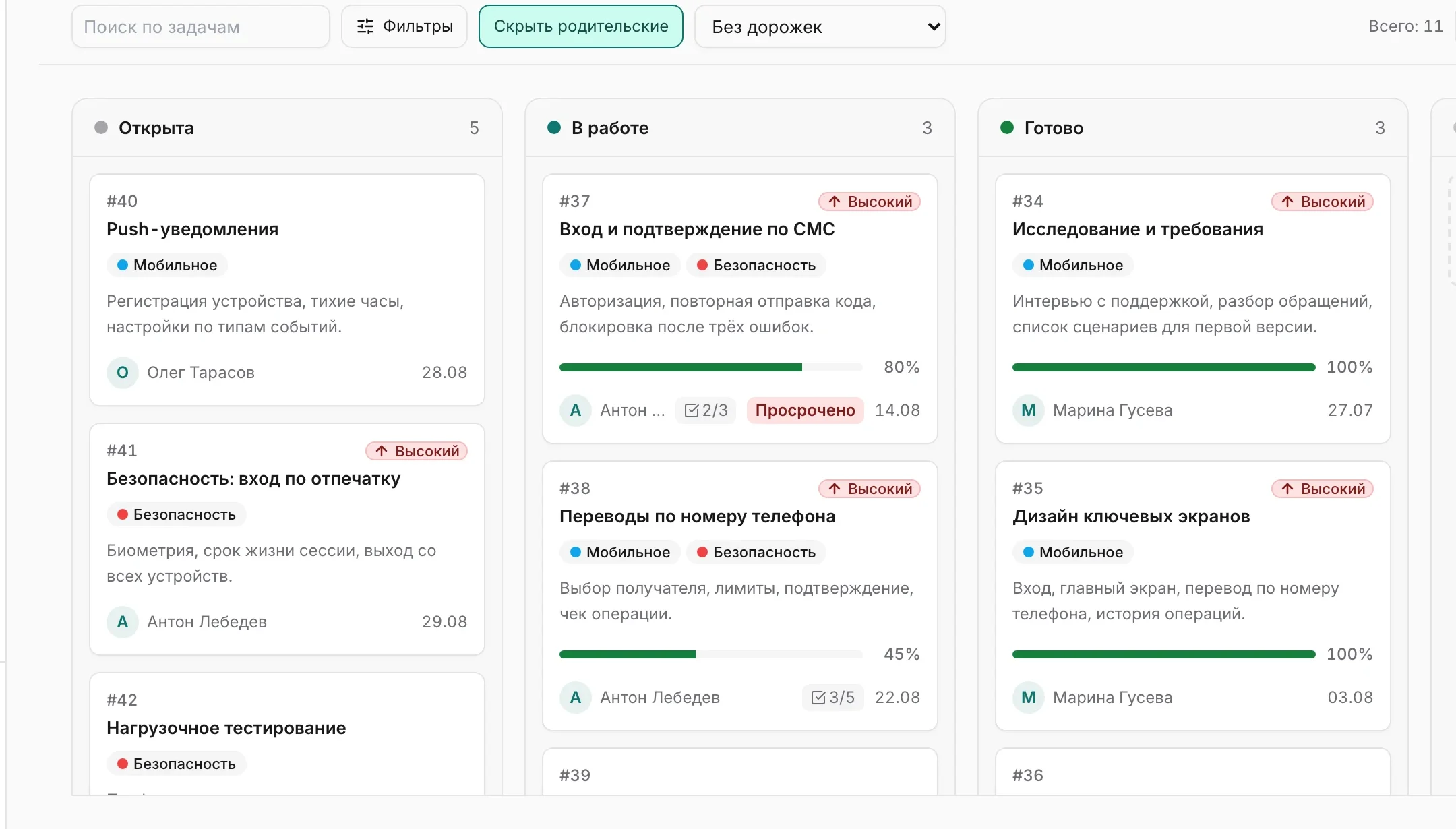Select the Олег Тарасов assignee name
The height and width of the screenshot is (829, 1456).
click(201, 372)
